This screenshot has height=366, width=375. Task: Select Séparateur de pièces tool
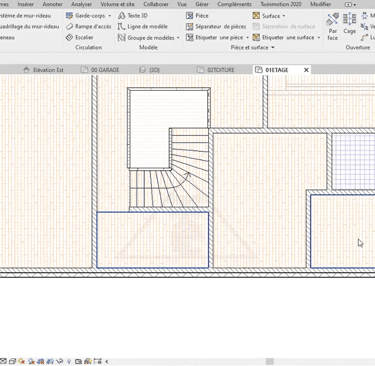216,27
